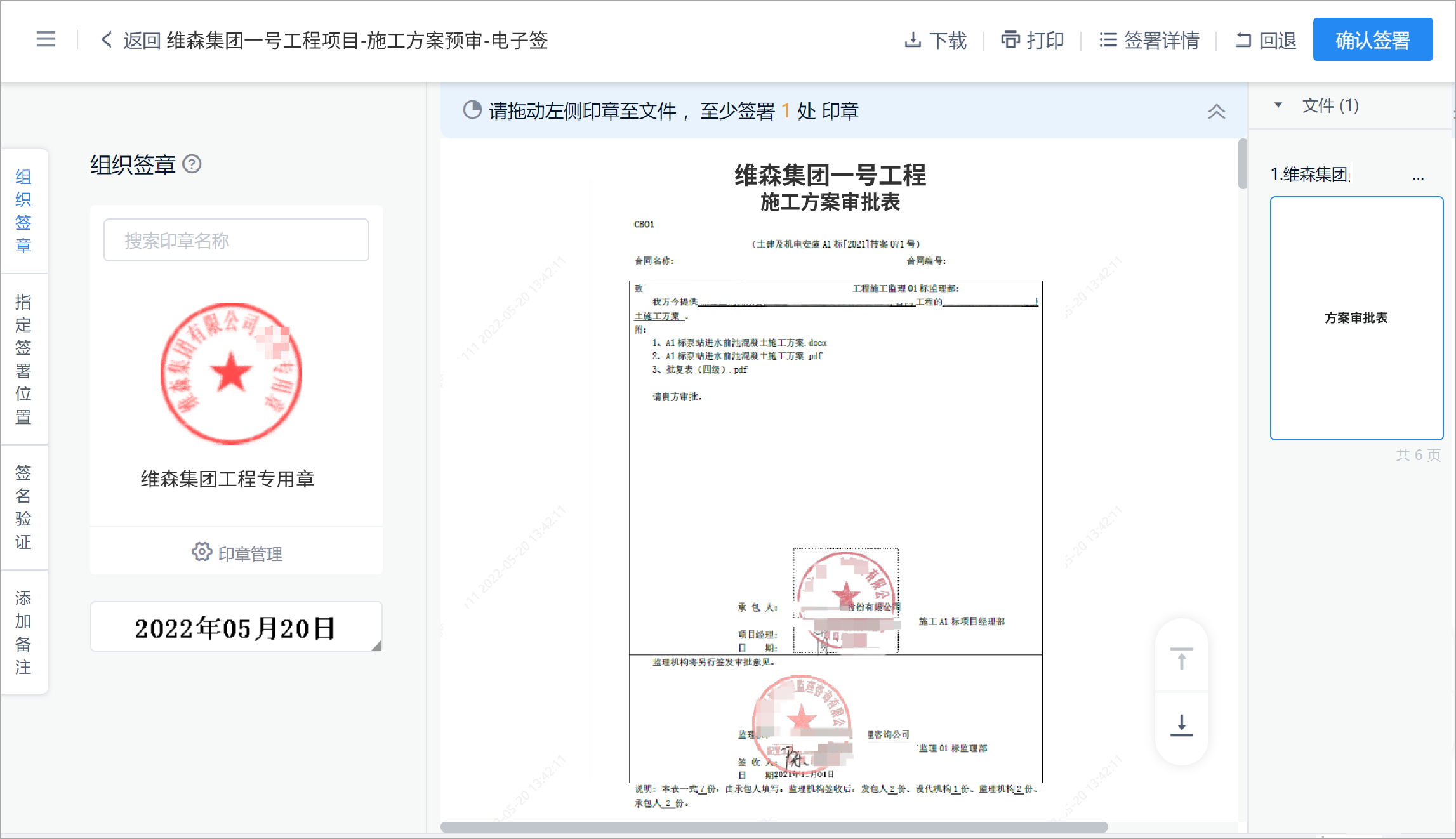Select the 方案审批表 page thumbnail
1456x839 pixels.
pyautogui.click(x=1356, y=318)
